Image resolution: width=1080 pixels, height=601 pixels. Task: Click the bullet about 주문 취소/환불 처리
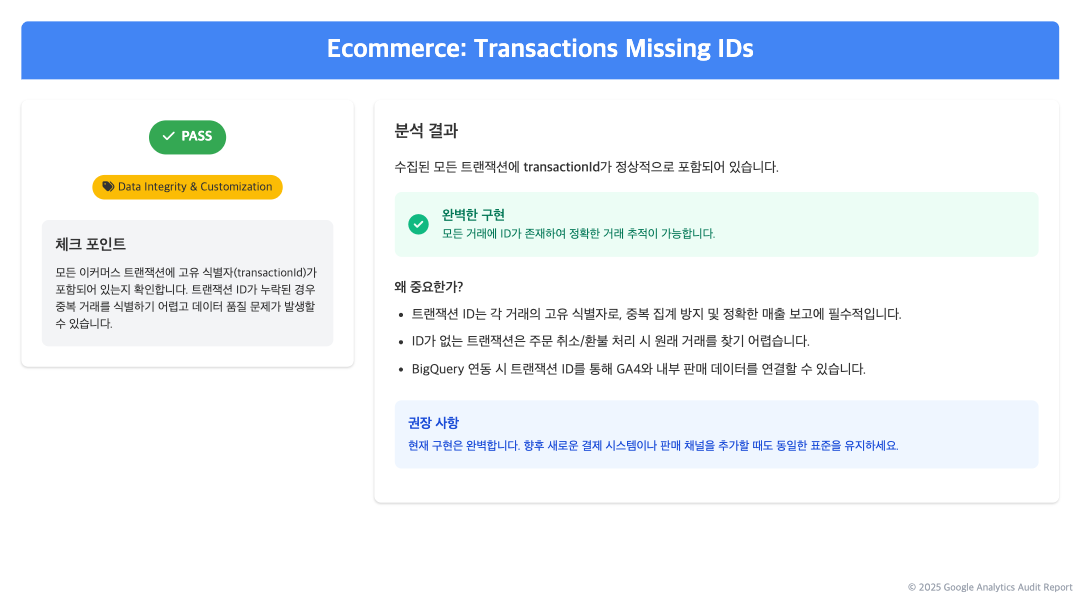610,341
